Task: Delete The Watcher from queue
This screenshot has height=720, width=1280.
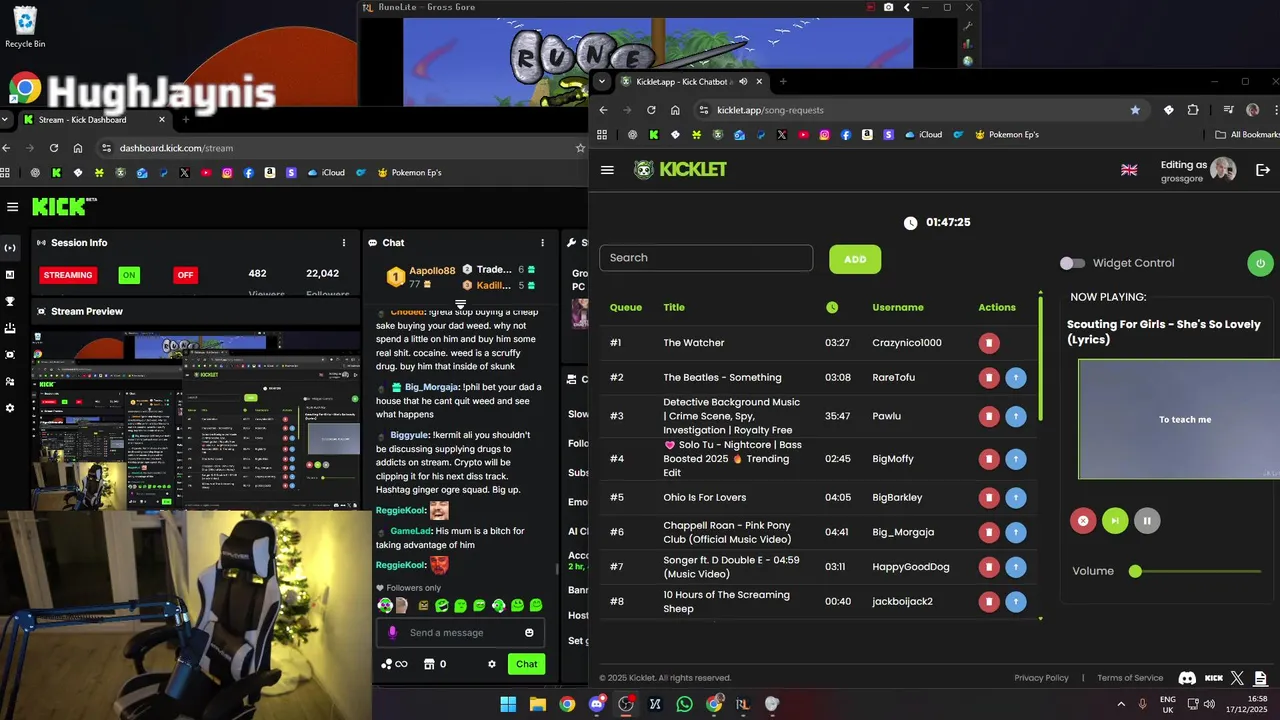Action: [989, 343]
